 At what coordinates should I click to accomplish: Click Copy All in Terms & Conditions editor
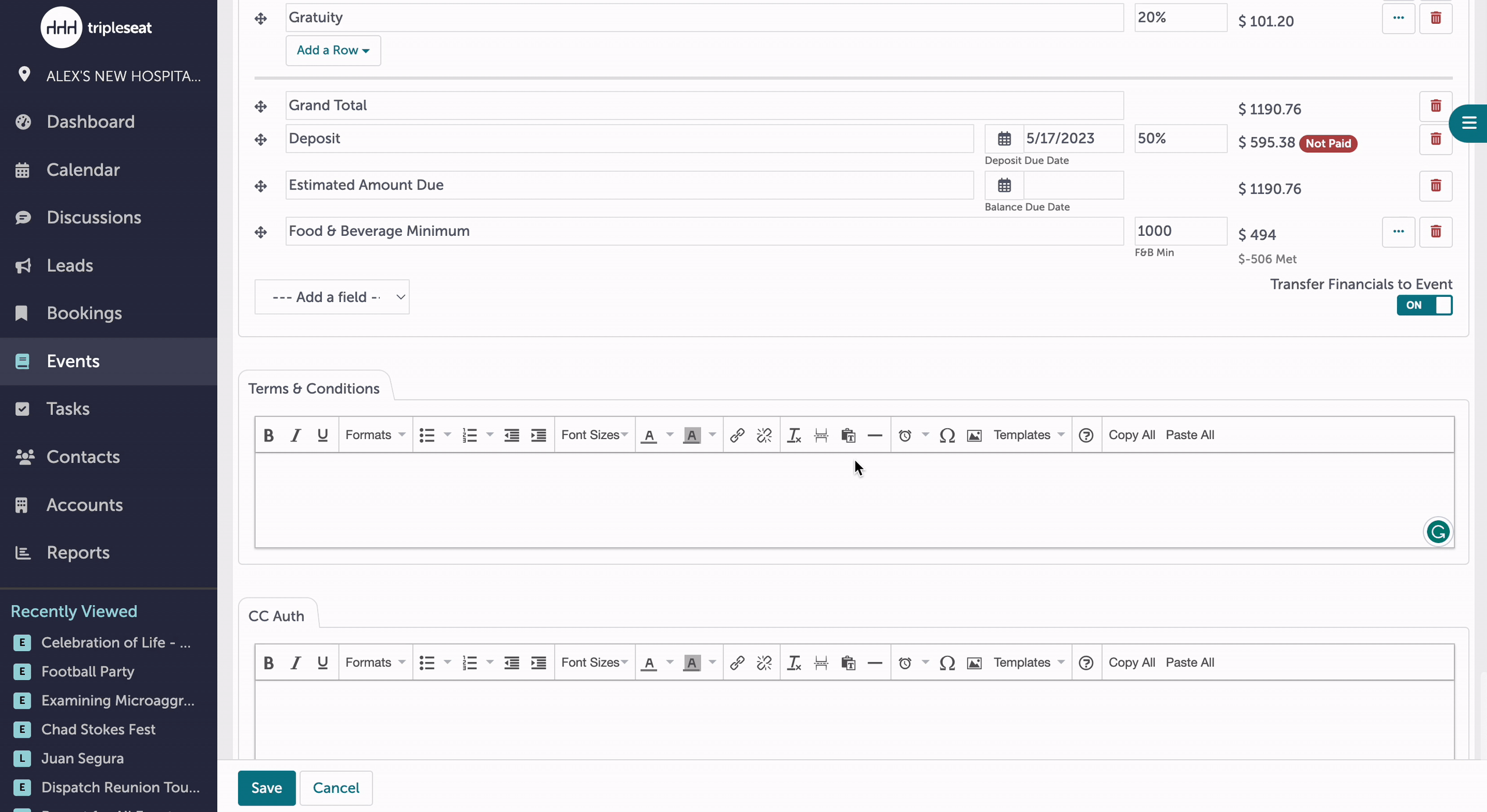pyautogui.click(x=1132, y=435)
